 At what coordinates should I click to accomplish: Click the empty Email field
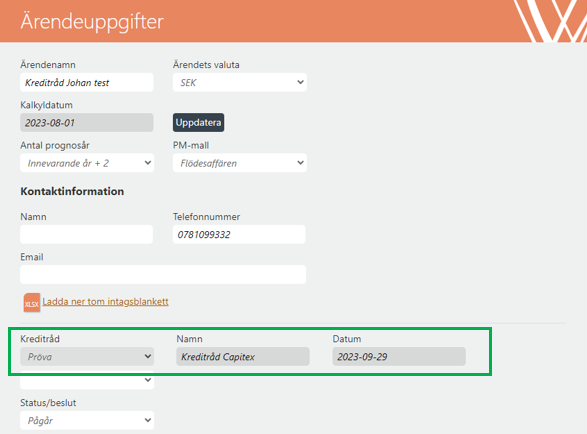click(163, 274)
